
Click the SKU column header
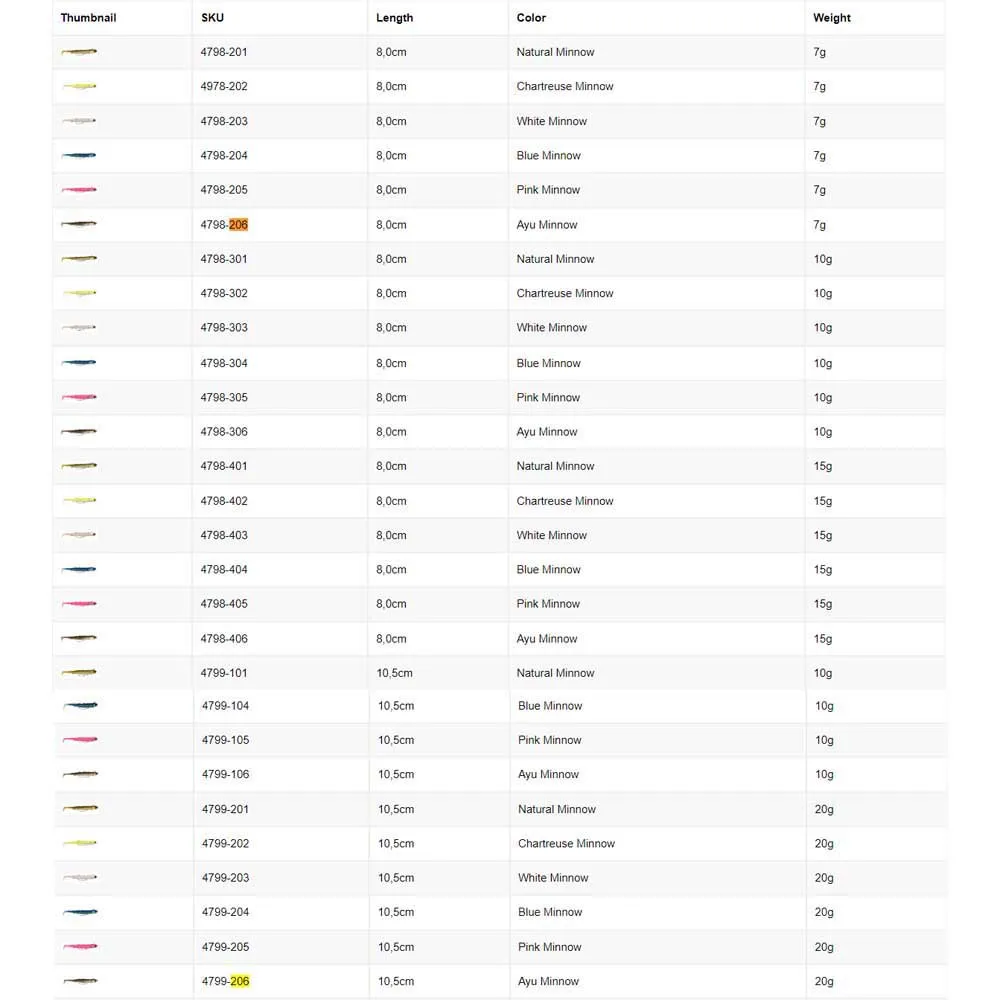[212, 18]
